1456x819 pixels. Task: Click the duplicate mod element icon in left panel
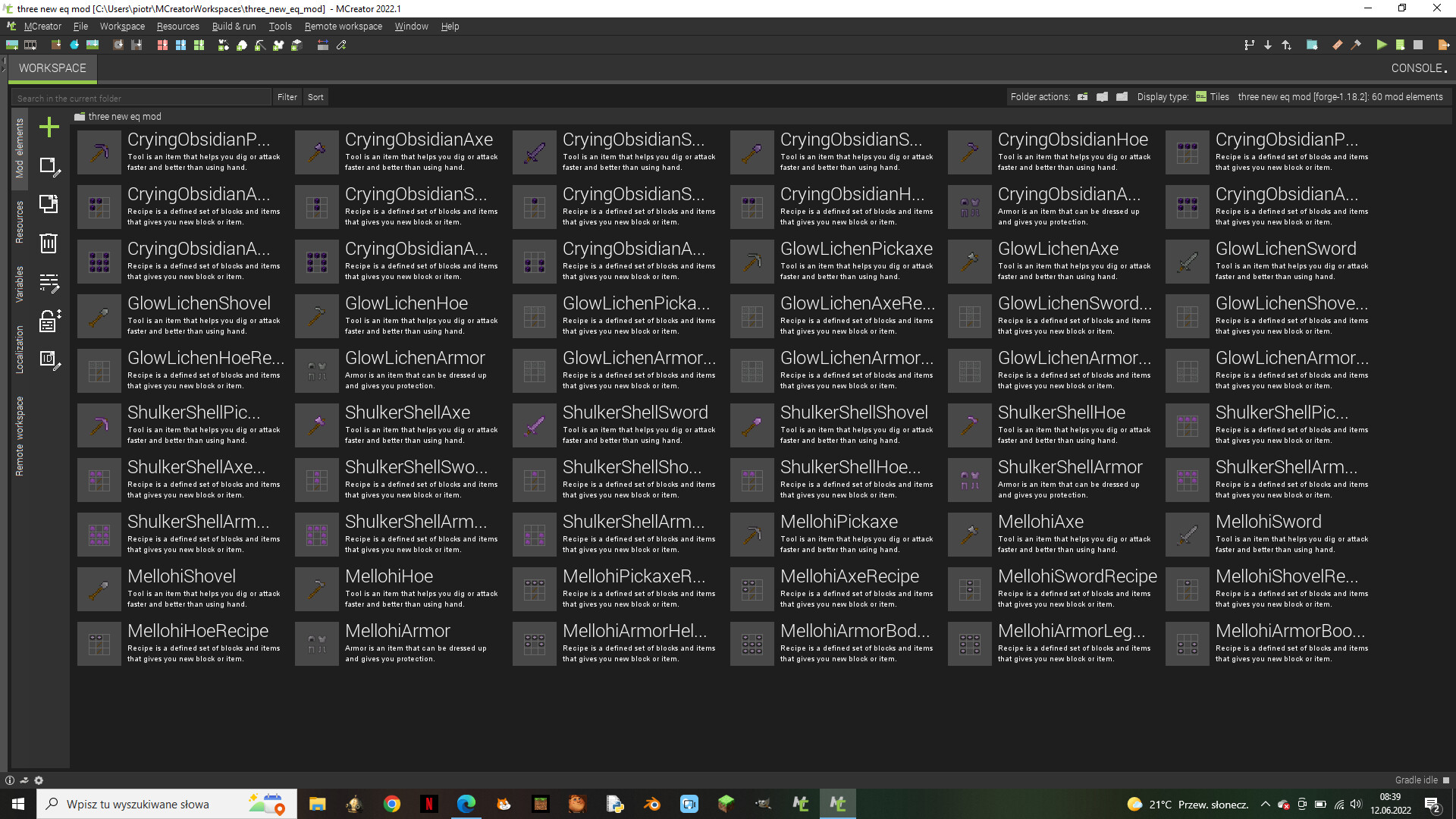coord(49,204)
